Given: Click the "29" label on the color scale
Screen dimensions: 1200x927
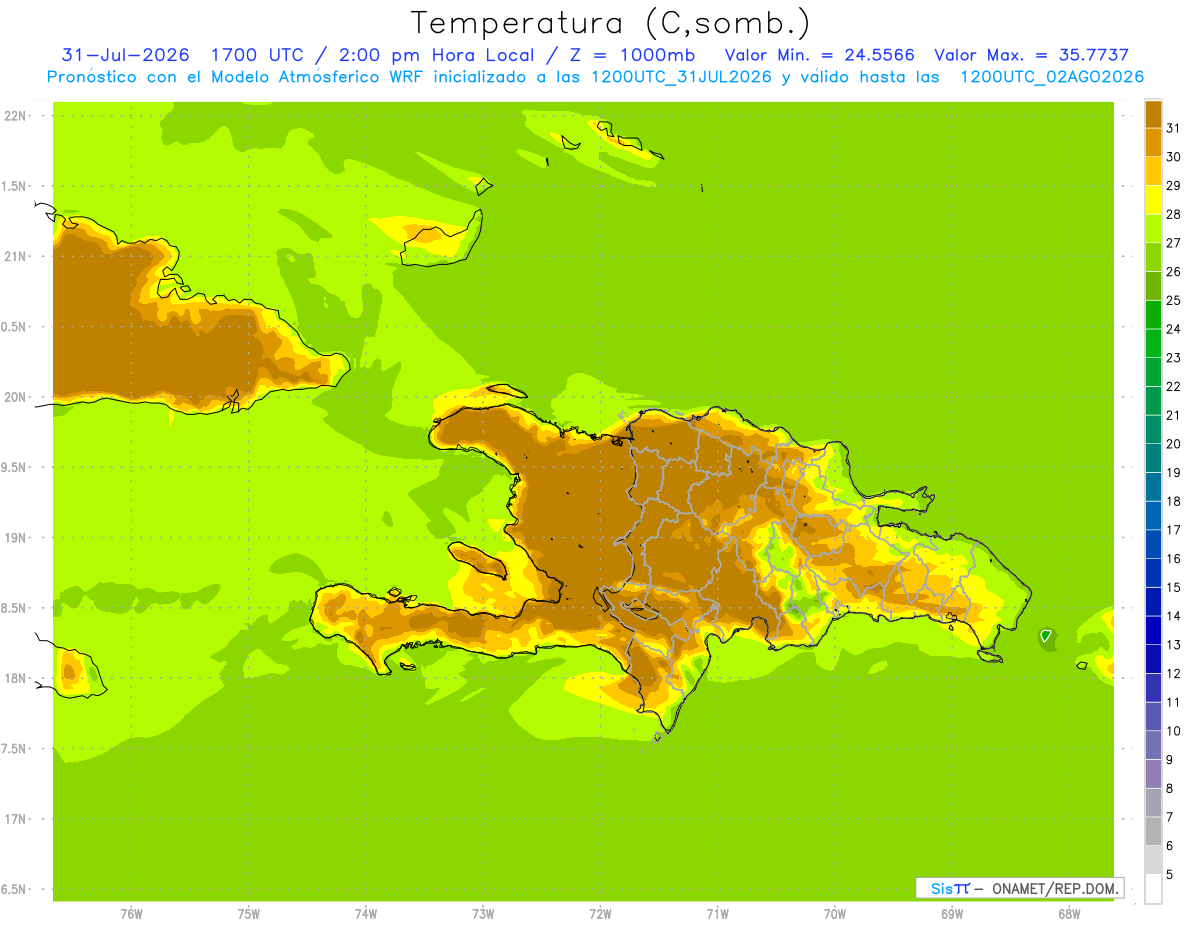Looking at the screenshot, I should [x=1174, y=185].
